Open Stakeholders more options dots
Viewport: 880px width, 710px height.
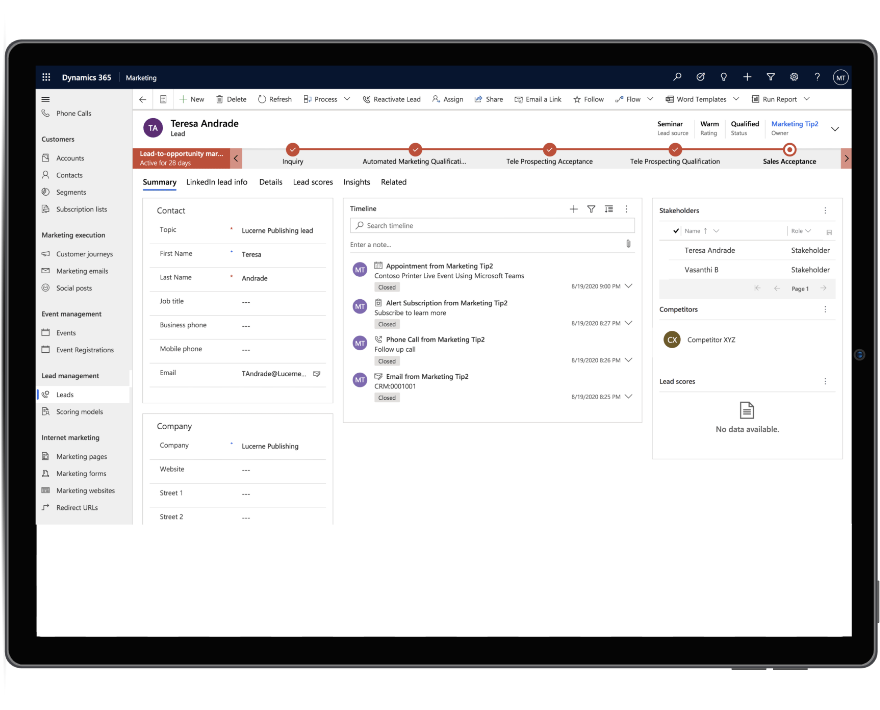(x=825, y=210)
